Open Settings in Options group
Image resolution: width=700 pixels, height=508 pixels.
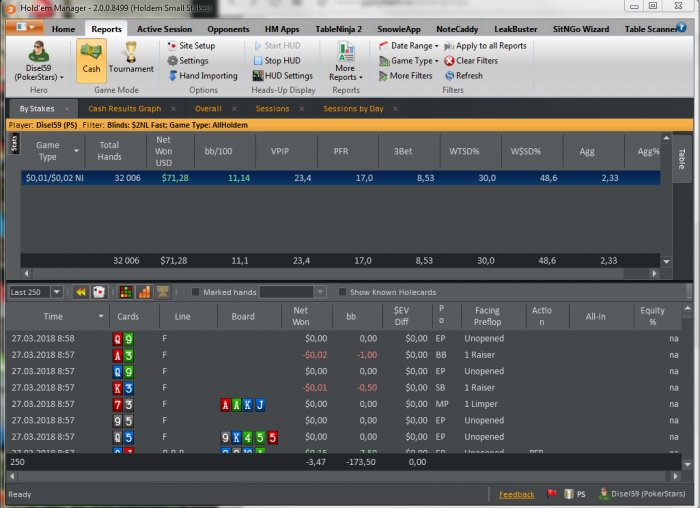(188, 61)
